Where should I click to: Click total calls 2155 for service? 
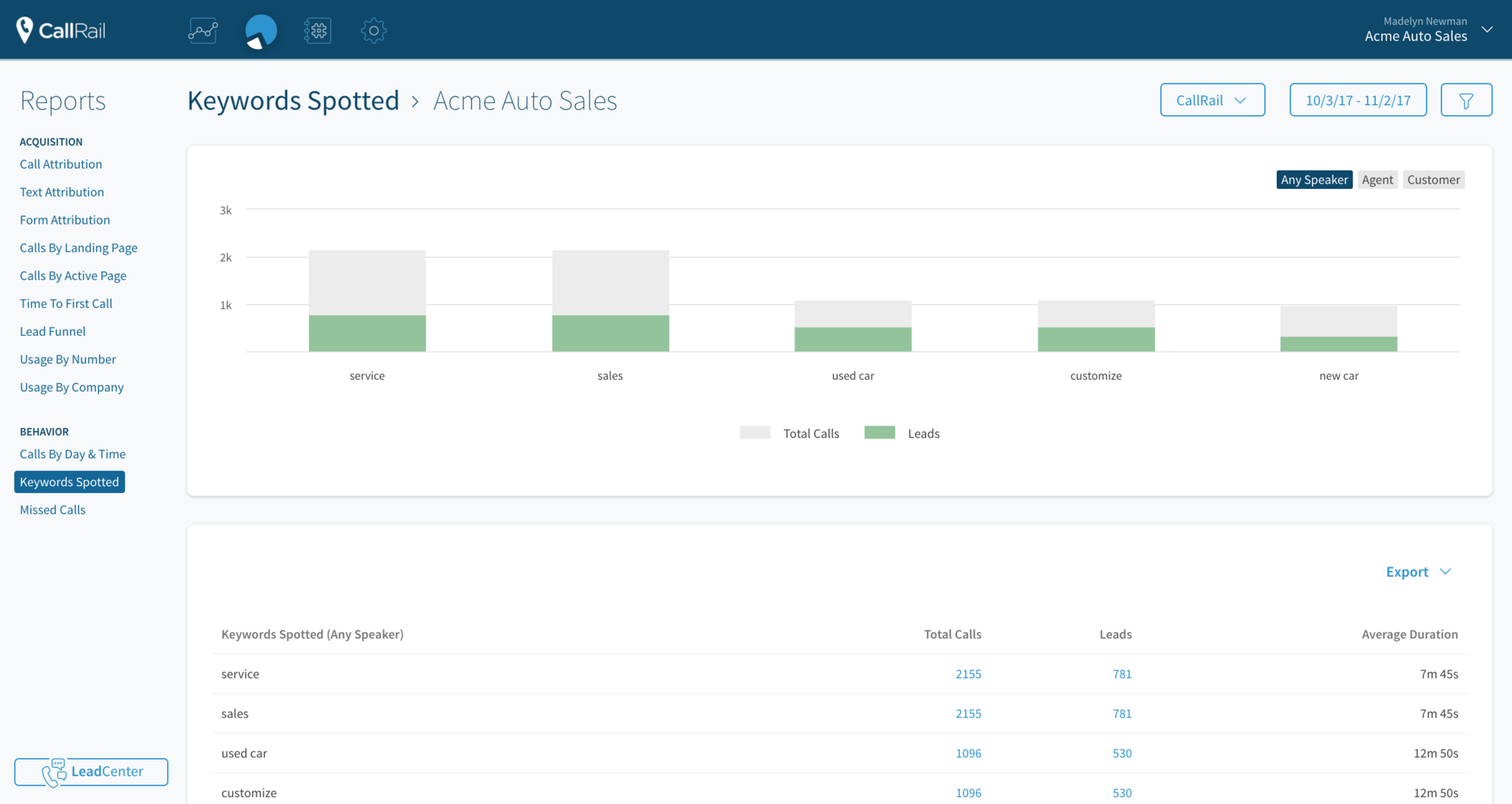click(x=968, y=674)
